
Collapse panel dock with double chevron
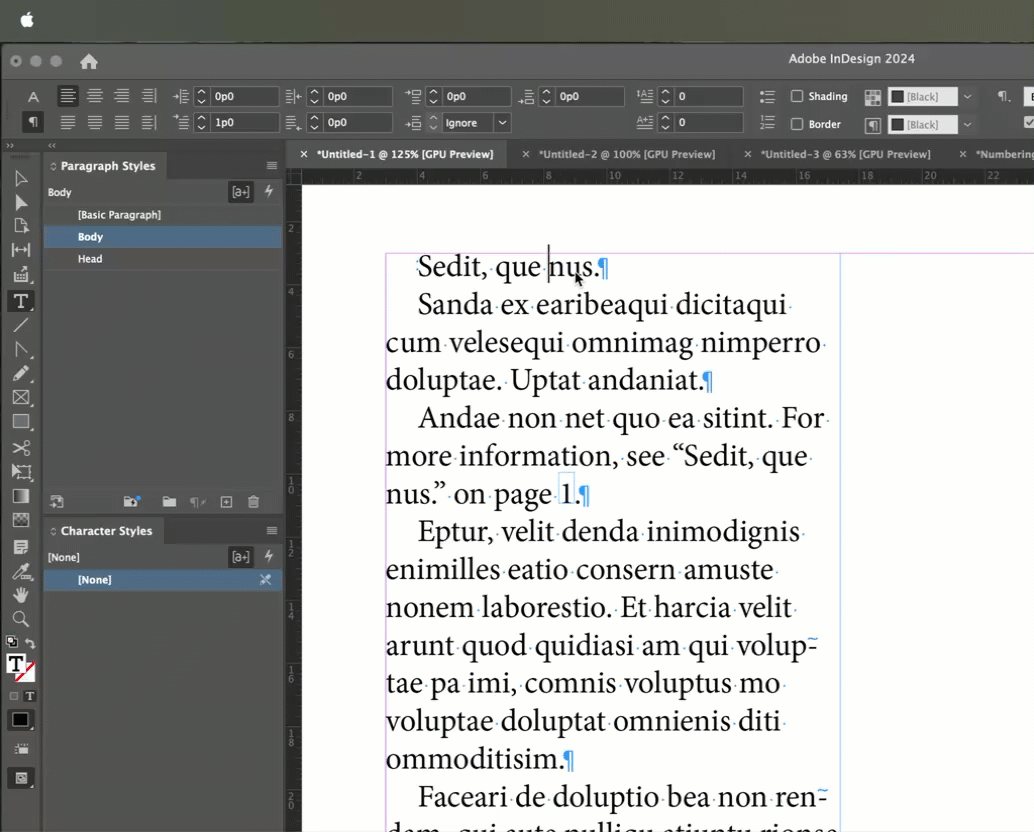52,145
